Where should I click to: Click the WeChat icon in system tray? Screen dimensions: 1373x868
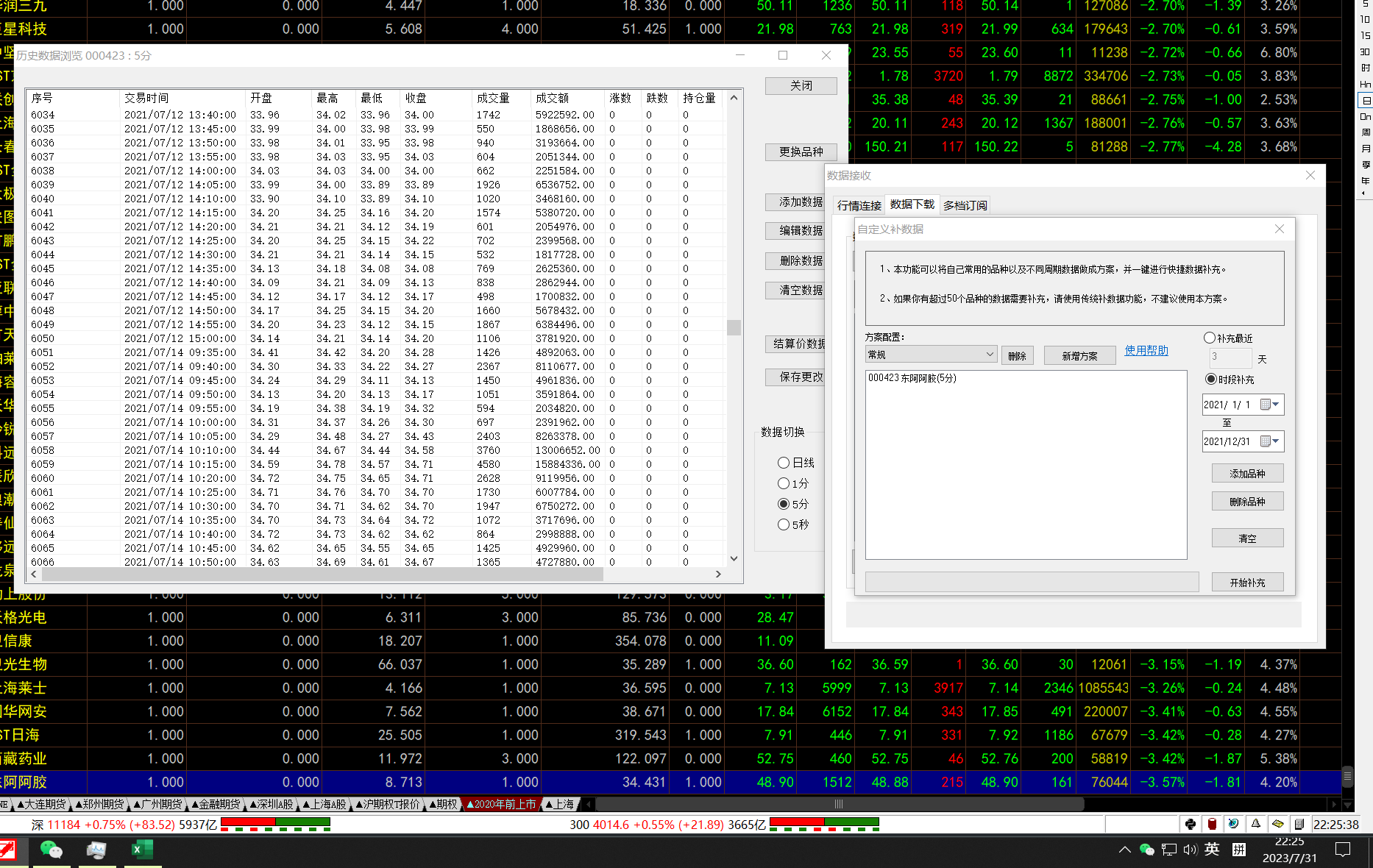(1146, 850)
